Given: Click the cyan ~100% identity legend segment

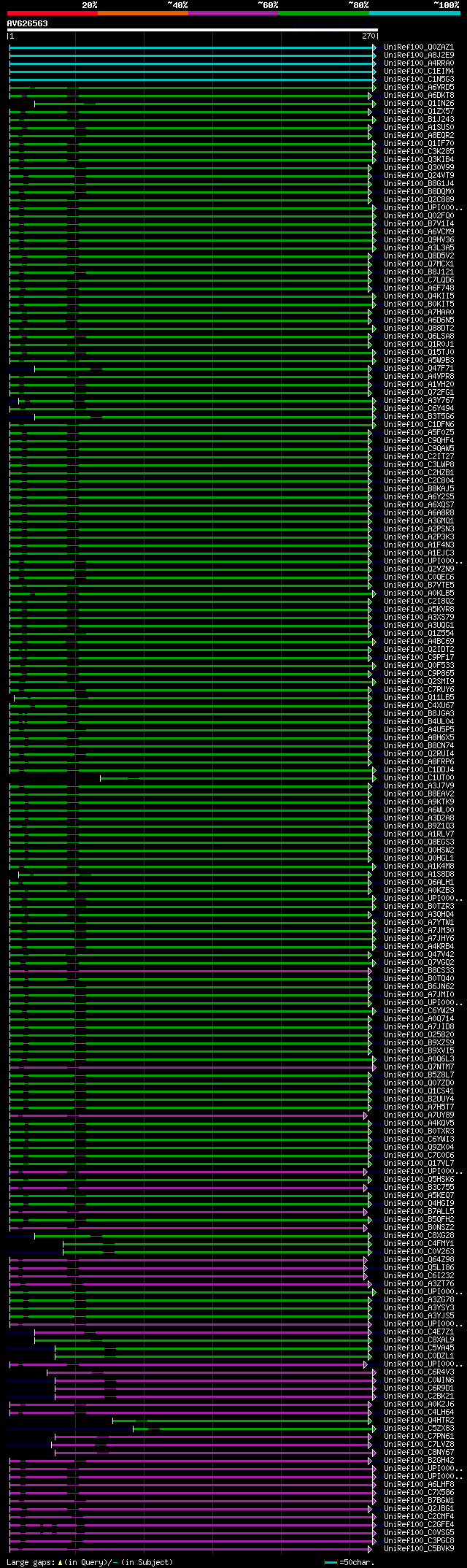Looking at the screenshot, I should 414,13.
